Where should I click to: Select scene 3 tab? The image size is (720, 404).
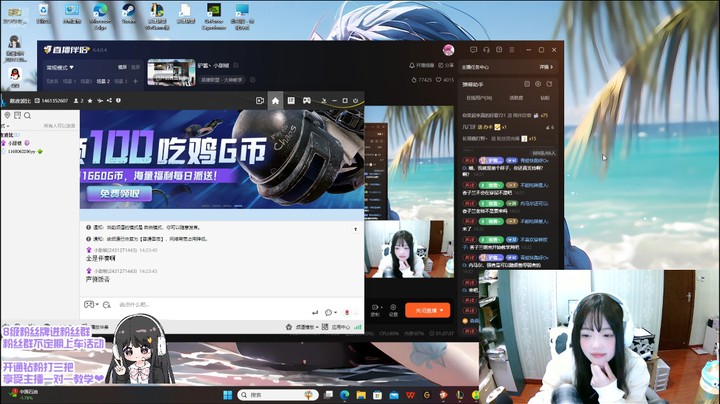[119, 81]
